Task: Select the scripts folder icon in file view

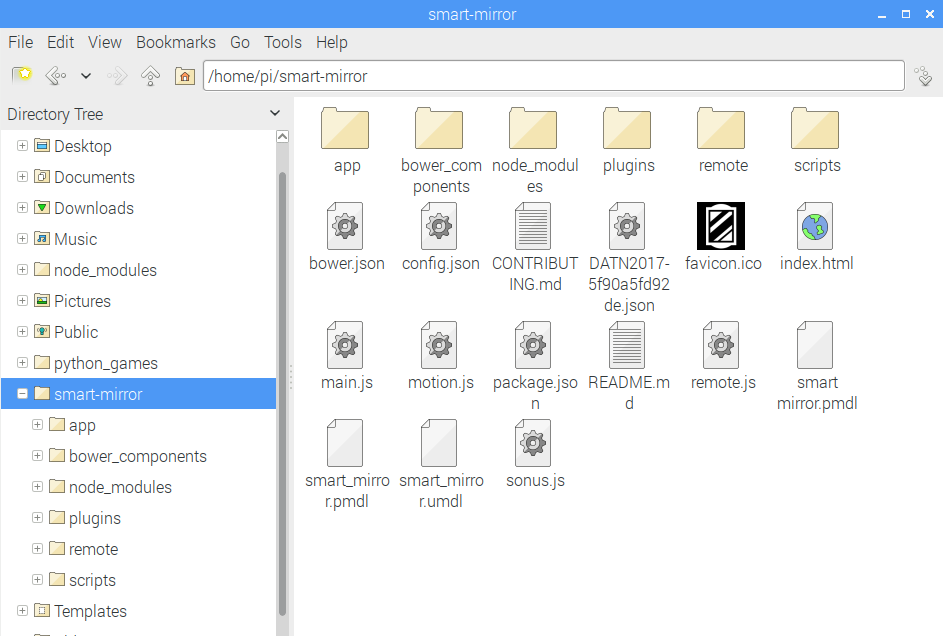Action: click(x=815, y=128)
